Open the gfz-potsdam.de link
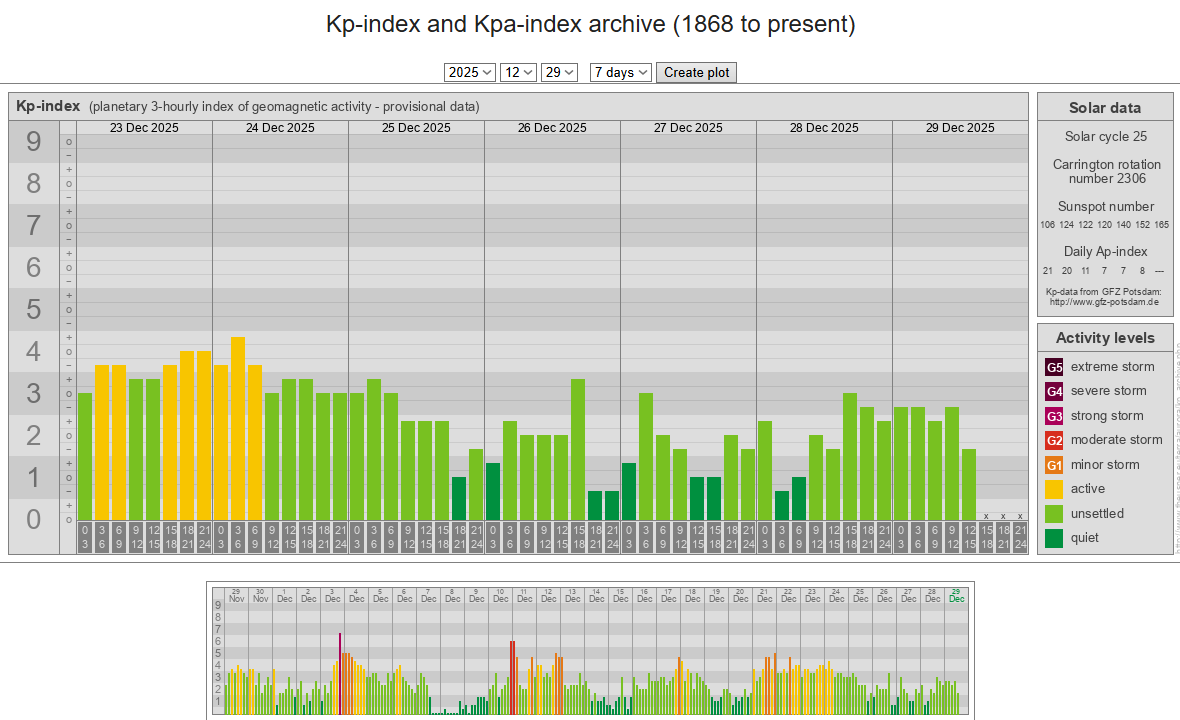Screen dimensions: 1180x720 pos(1104,302)
